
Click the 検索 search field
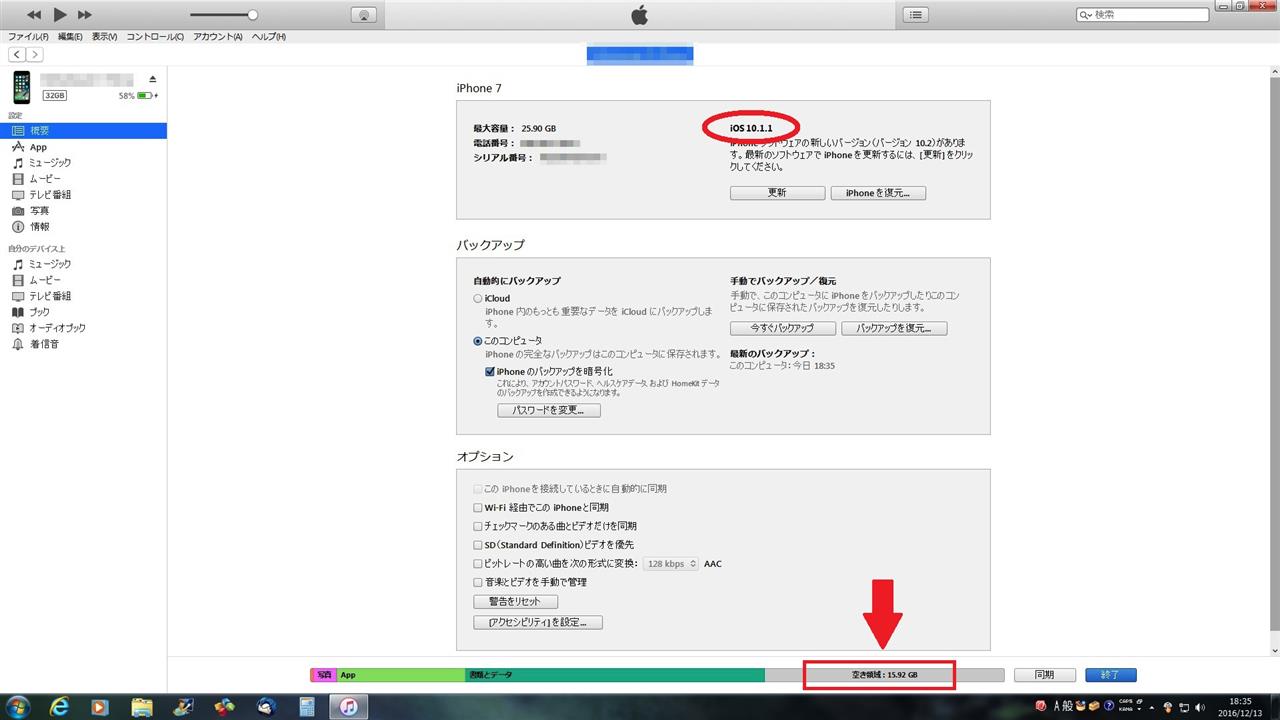[1141, 15]
